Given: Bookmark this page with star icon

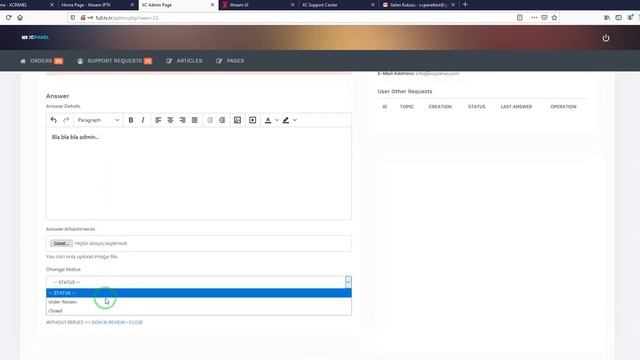Looking at the screenshot, I should [554, 18].
